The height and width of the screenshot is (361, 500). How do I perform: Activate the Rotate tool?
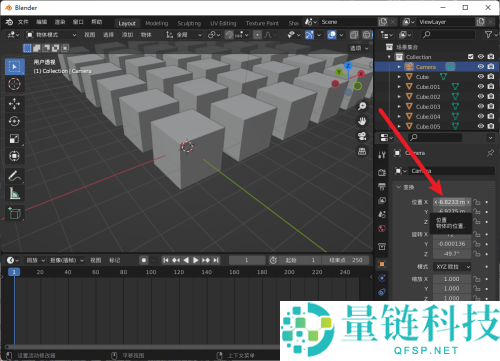pos(14,121)
